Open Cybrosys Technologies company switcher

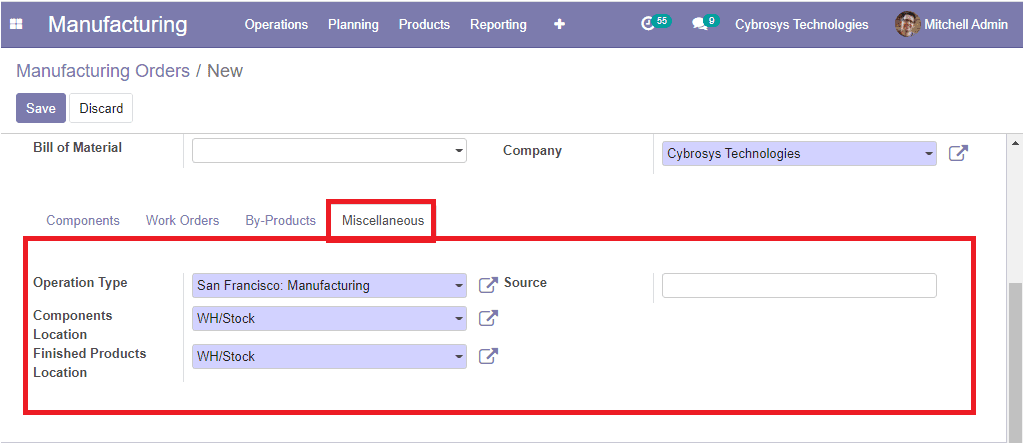[802, 24]
